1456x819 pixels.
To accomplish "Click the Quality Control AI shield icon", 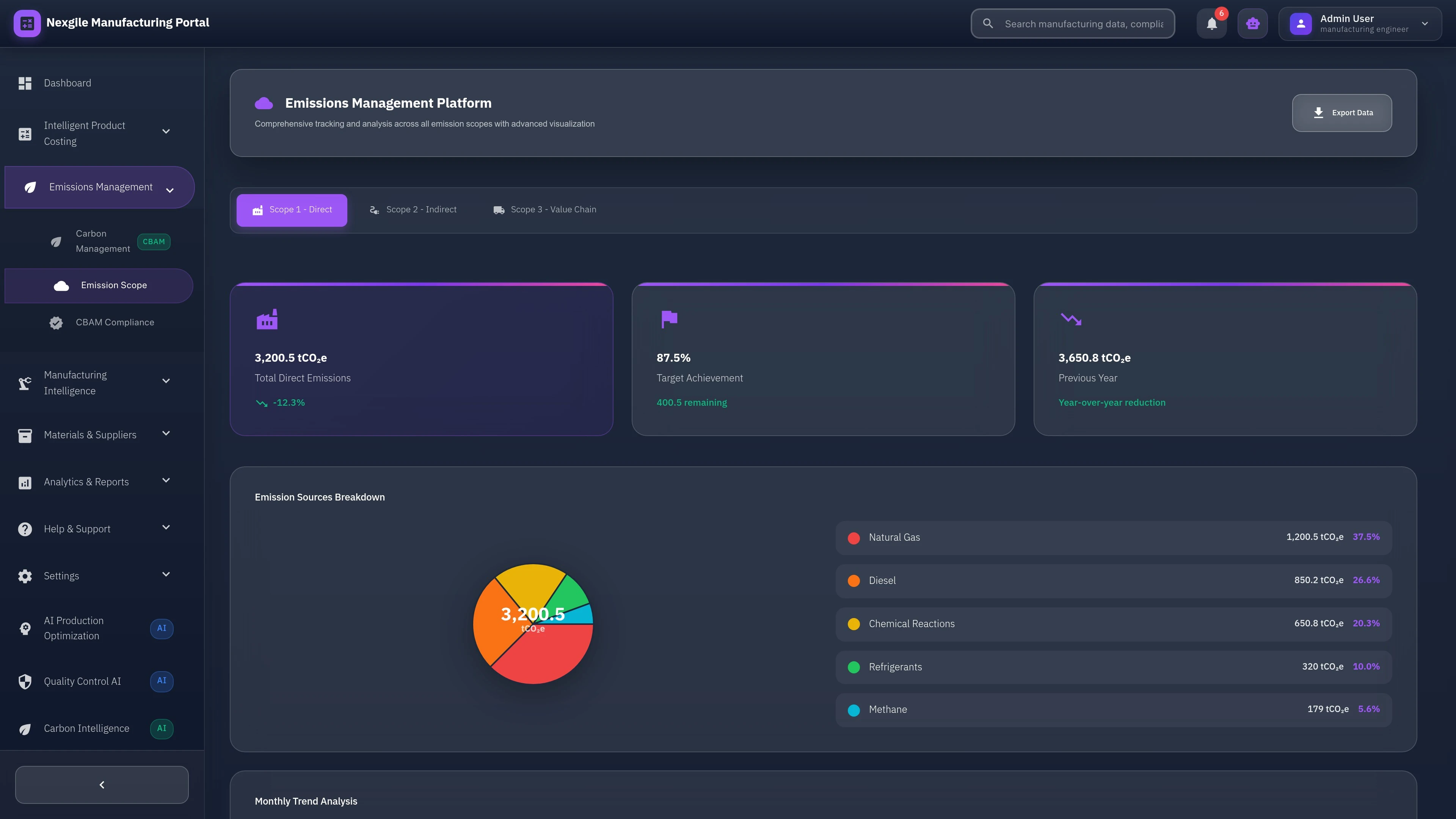I will click(25, 681).
